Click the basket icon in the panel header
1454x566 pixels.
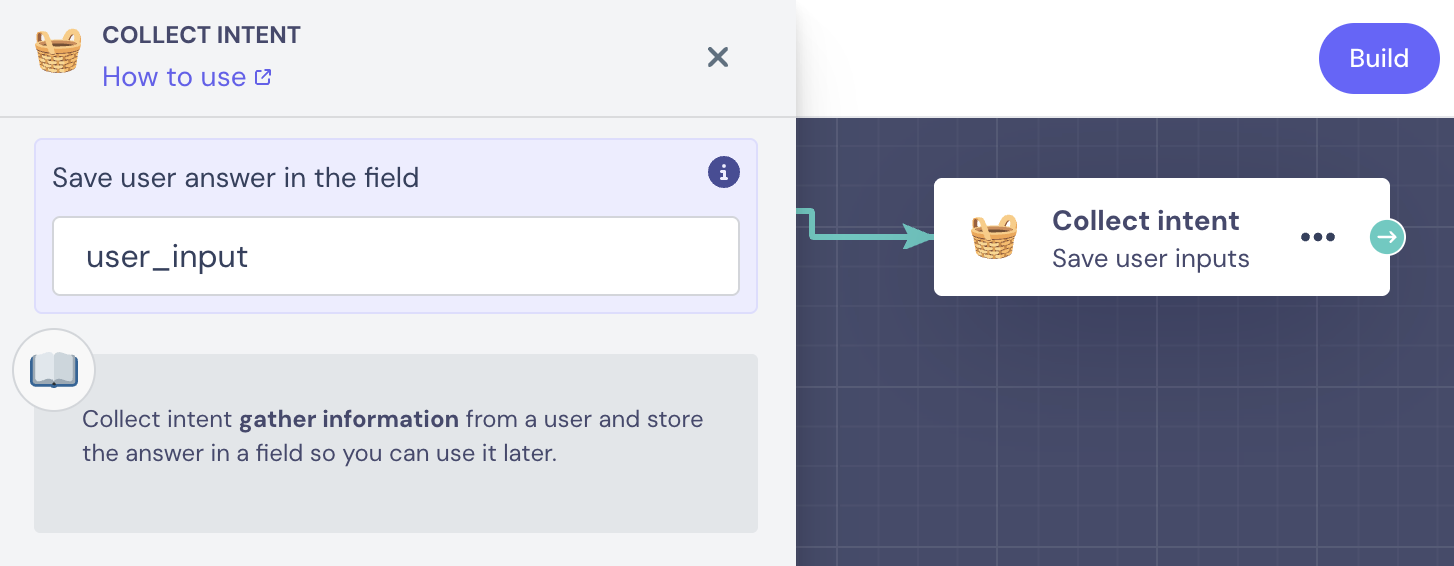tap(58, 52)
